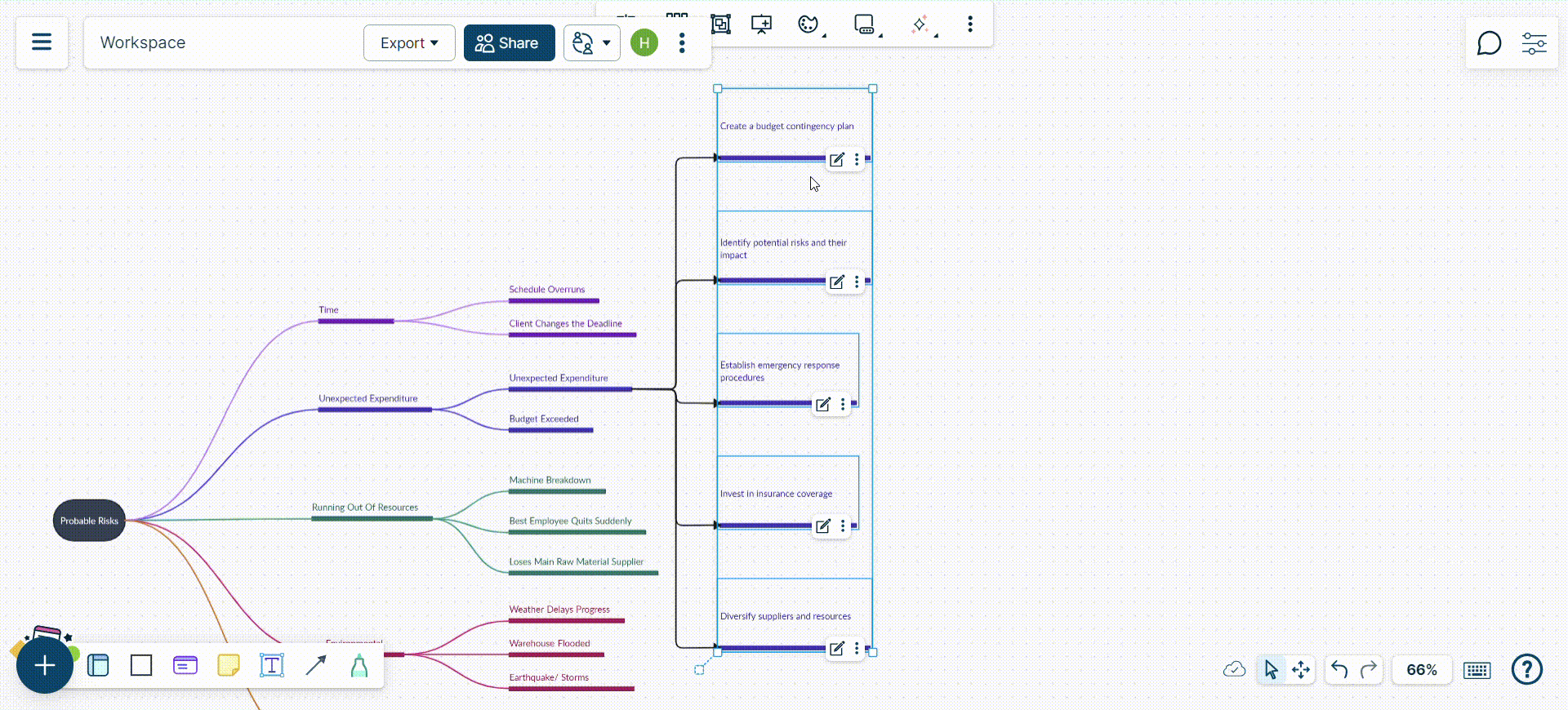
Task: Pick the text box tool
Action: click(x=272, y=666)
